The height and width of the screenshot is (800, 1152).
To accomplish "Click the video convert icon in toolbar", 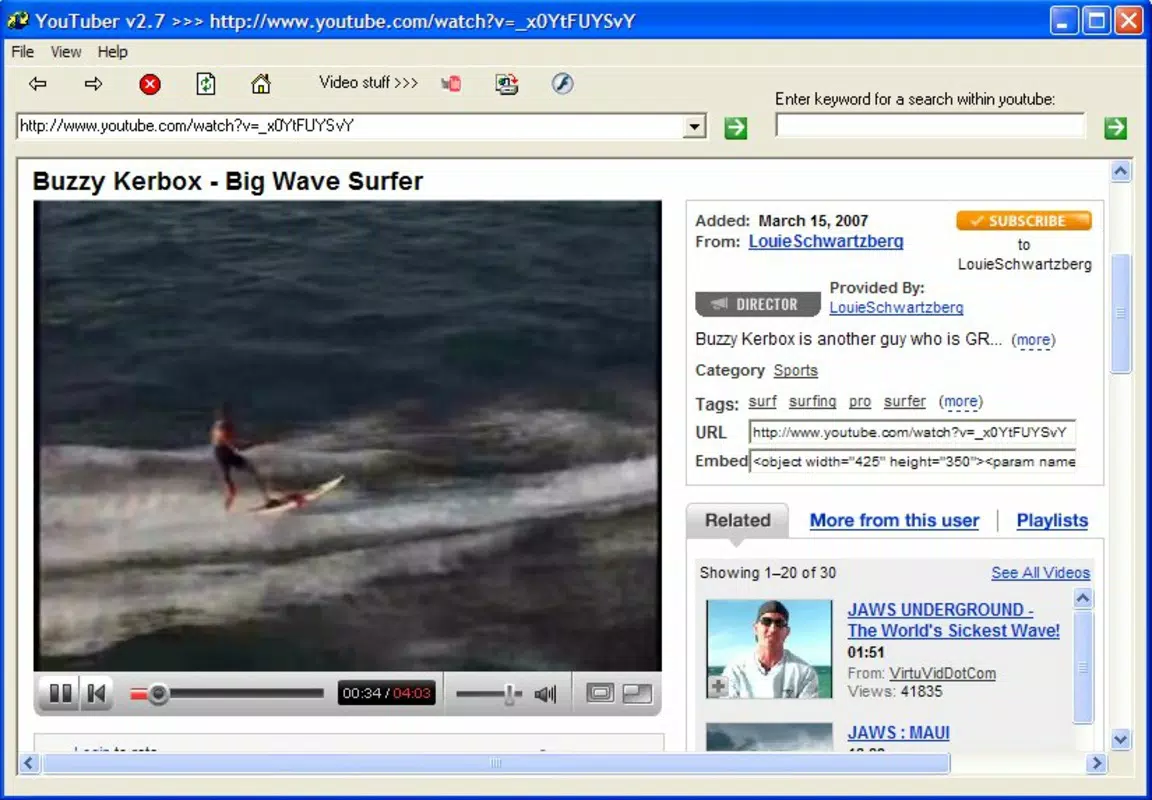I will [x=506, y=84].
